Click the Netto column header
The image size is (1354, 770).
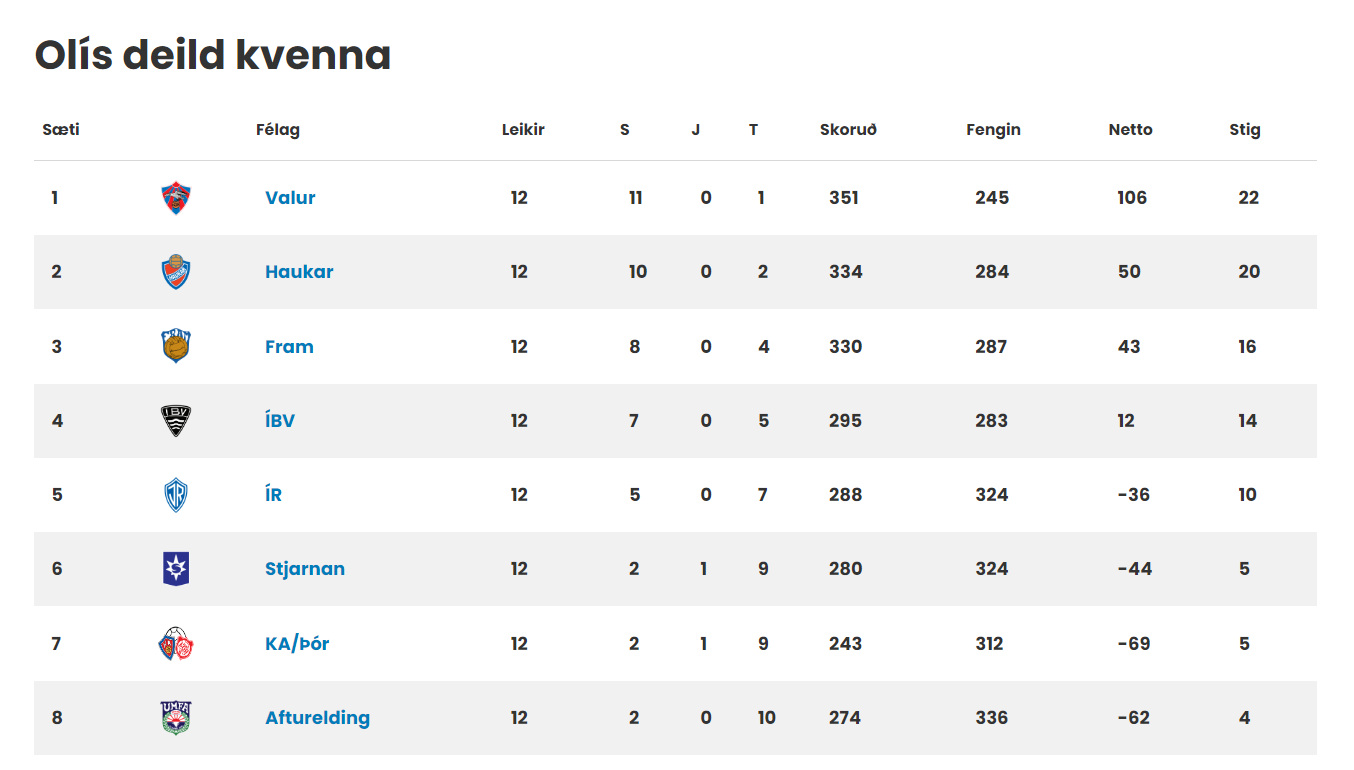(1130, 130)
